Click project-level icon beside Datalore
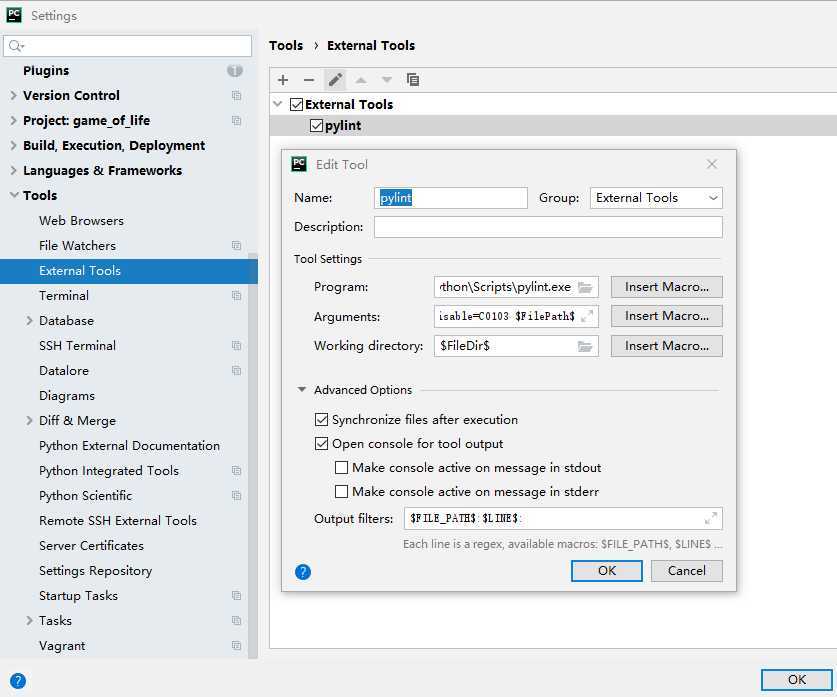Viewport: 837px width, 697px height. point(236,370)
